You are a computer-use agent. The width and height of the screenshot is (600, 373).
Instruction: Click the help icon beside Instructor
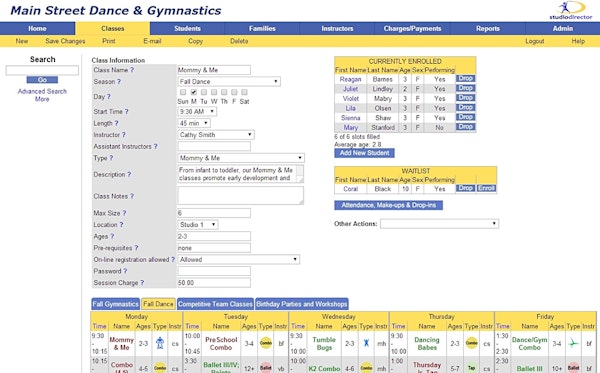tap(124, 135)
